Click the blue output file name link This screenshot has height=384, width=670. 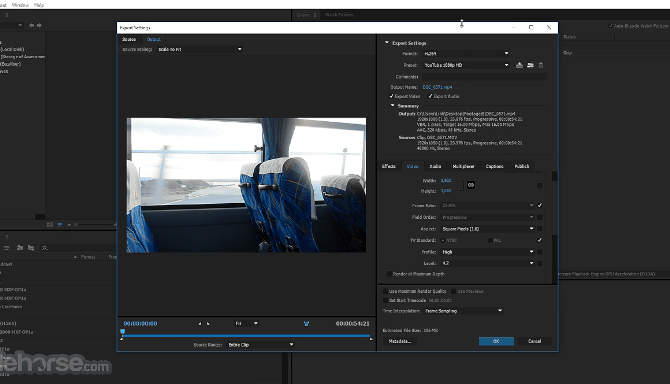(437, 87)
